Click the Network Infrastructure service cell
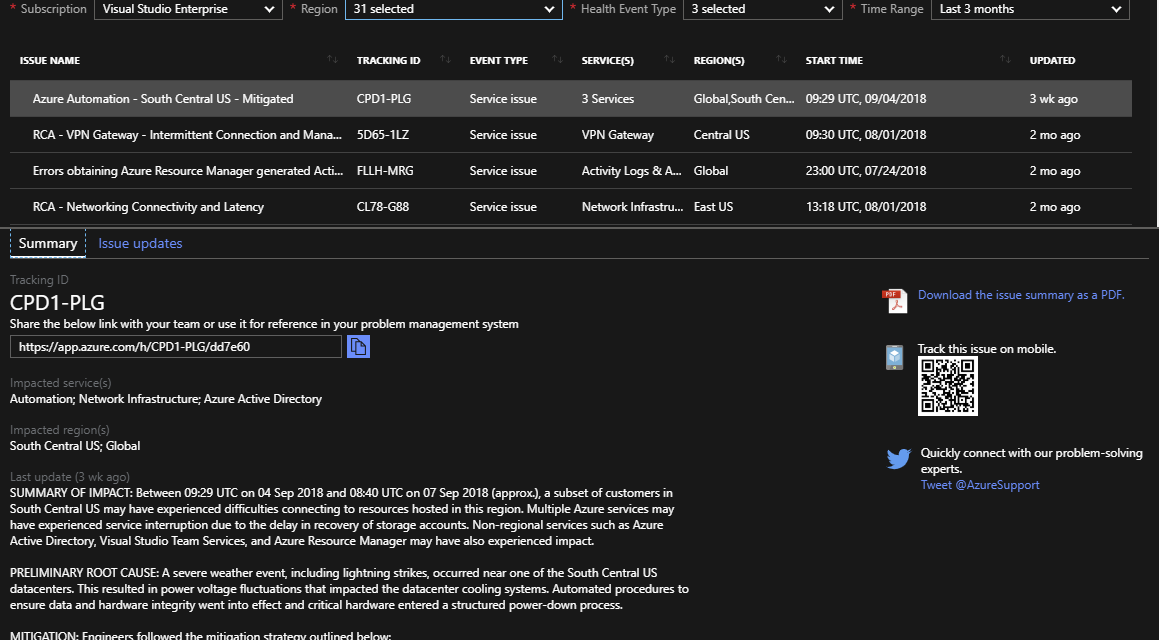This screenshot has width=1159, height=640. coord(633,207)
